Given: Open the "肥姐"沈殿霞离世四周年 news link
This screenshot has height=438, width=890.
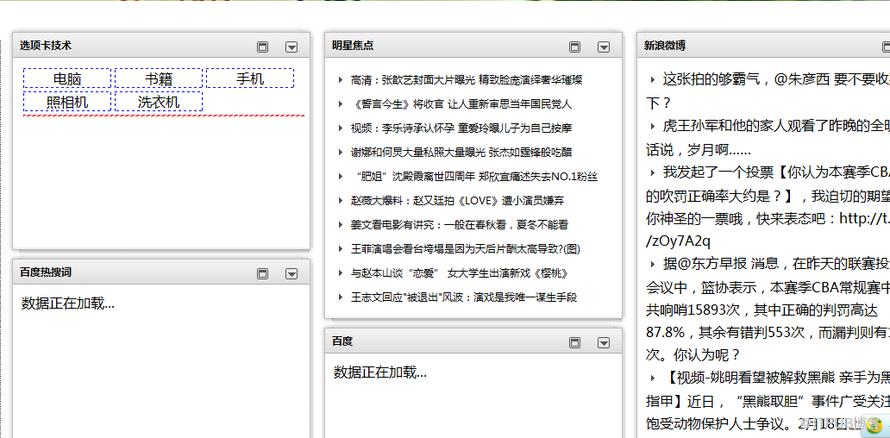Looking at the screenshot, I should pyautogui.click(x=475, y=176).
